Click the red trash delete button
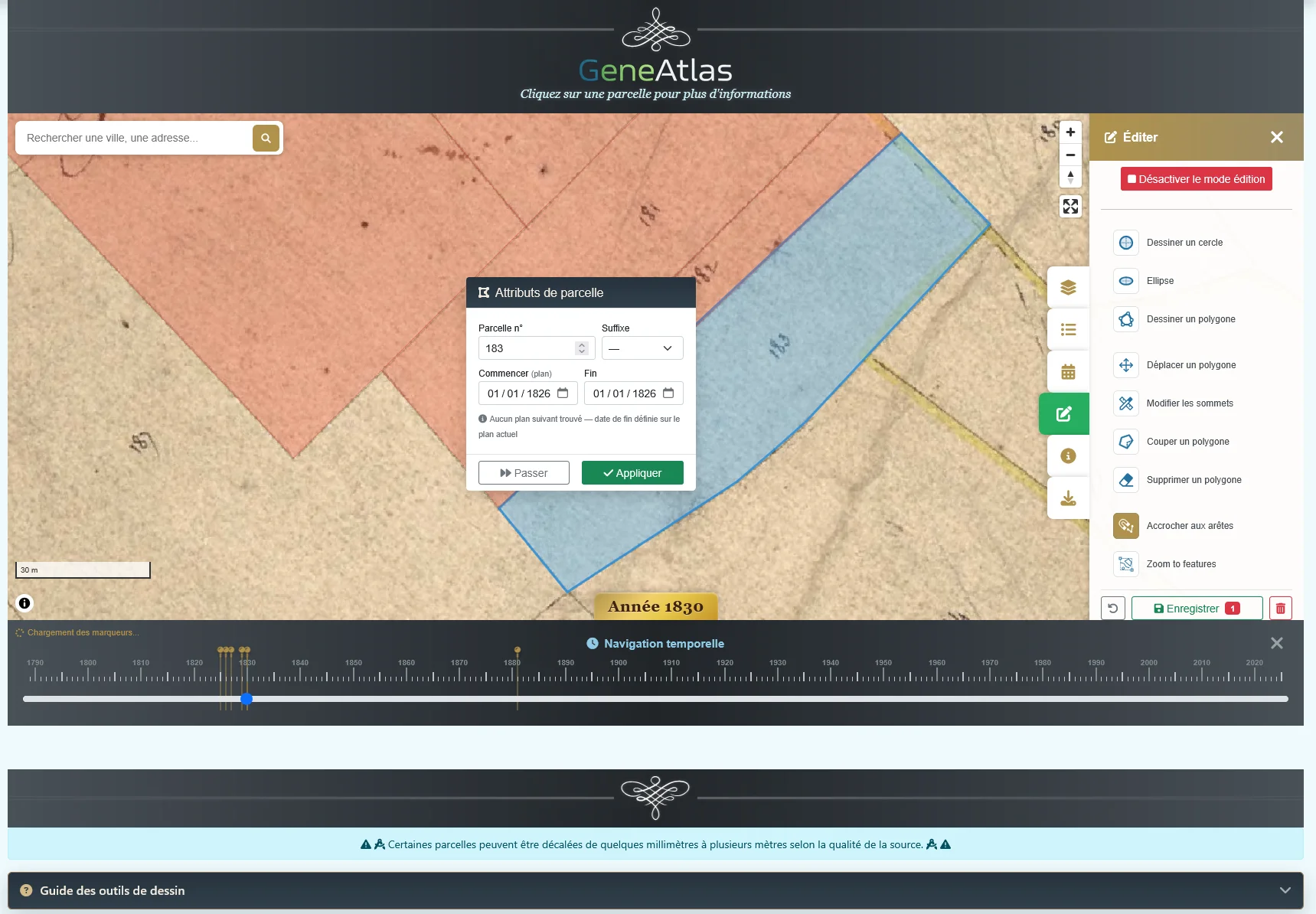 click(1281, 609)
